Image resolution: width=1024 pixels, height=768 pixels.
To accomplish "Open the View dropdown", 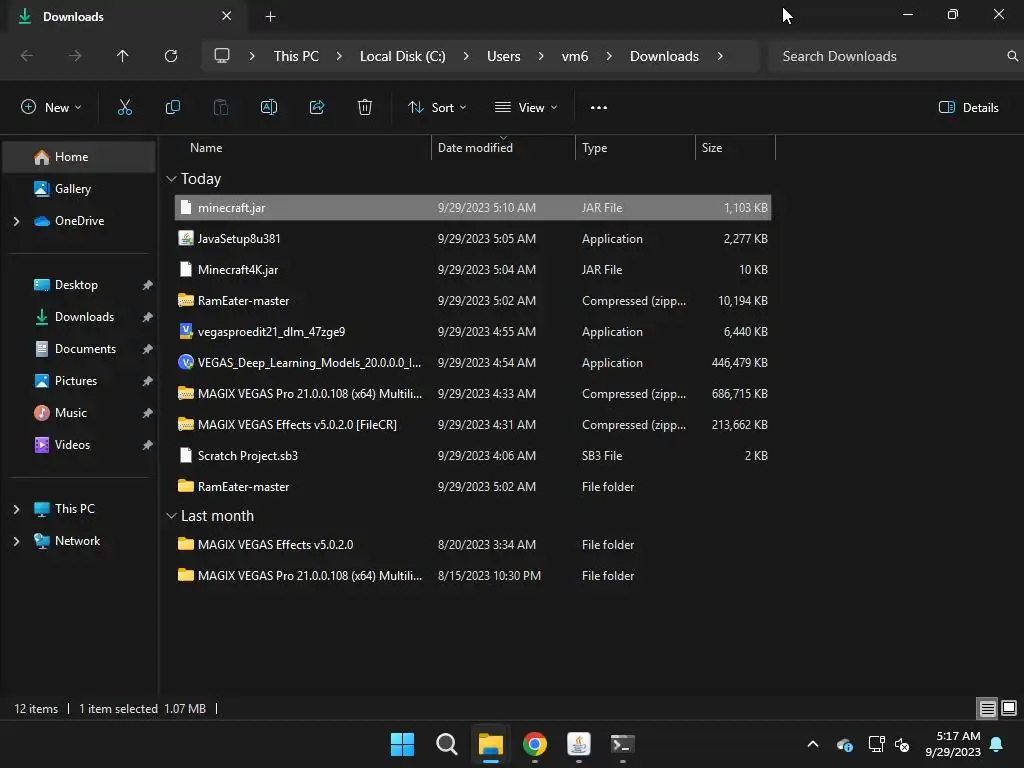I will coord(526,108).
